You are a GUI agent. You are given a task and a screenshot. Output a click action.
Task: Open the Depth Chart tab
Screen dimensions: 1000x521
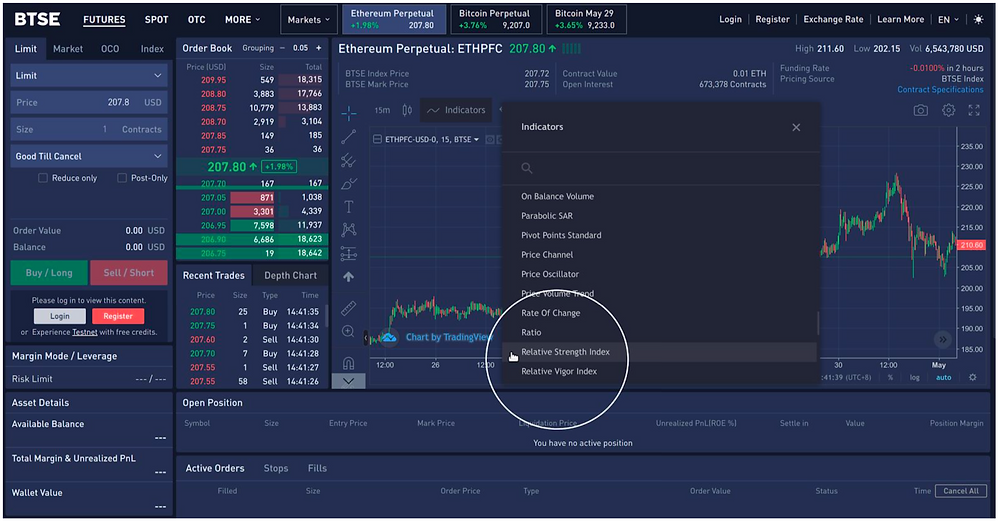(x=290, y=275)
